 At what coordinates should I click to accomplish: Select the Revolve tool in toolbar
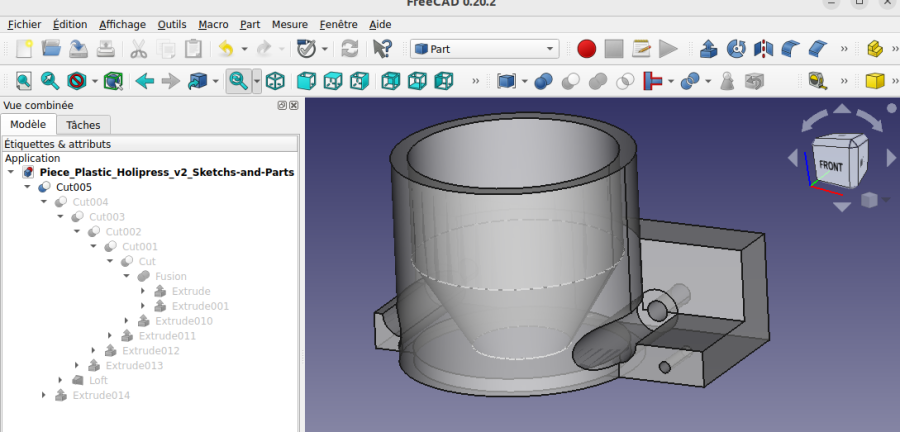(736, 48)
